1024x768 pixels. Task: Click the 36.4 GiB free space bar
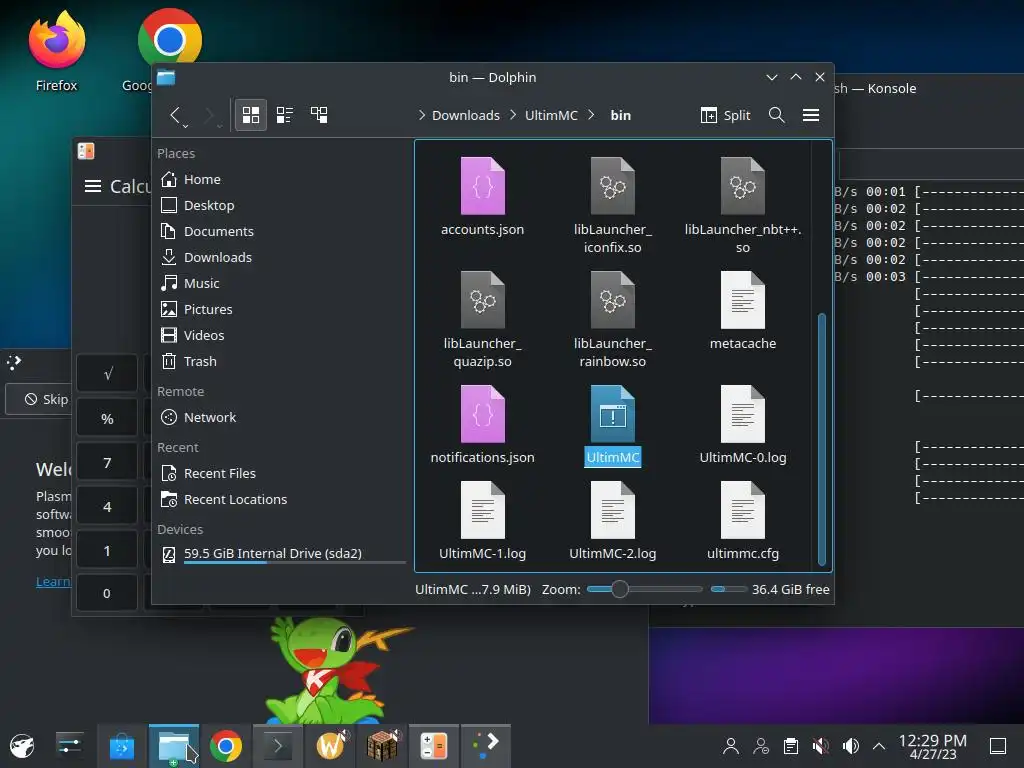click(x=729, y=589)
